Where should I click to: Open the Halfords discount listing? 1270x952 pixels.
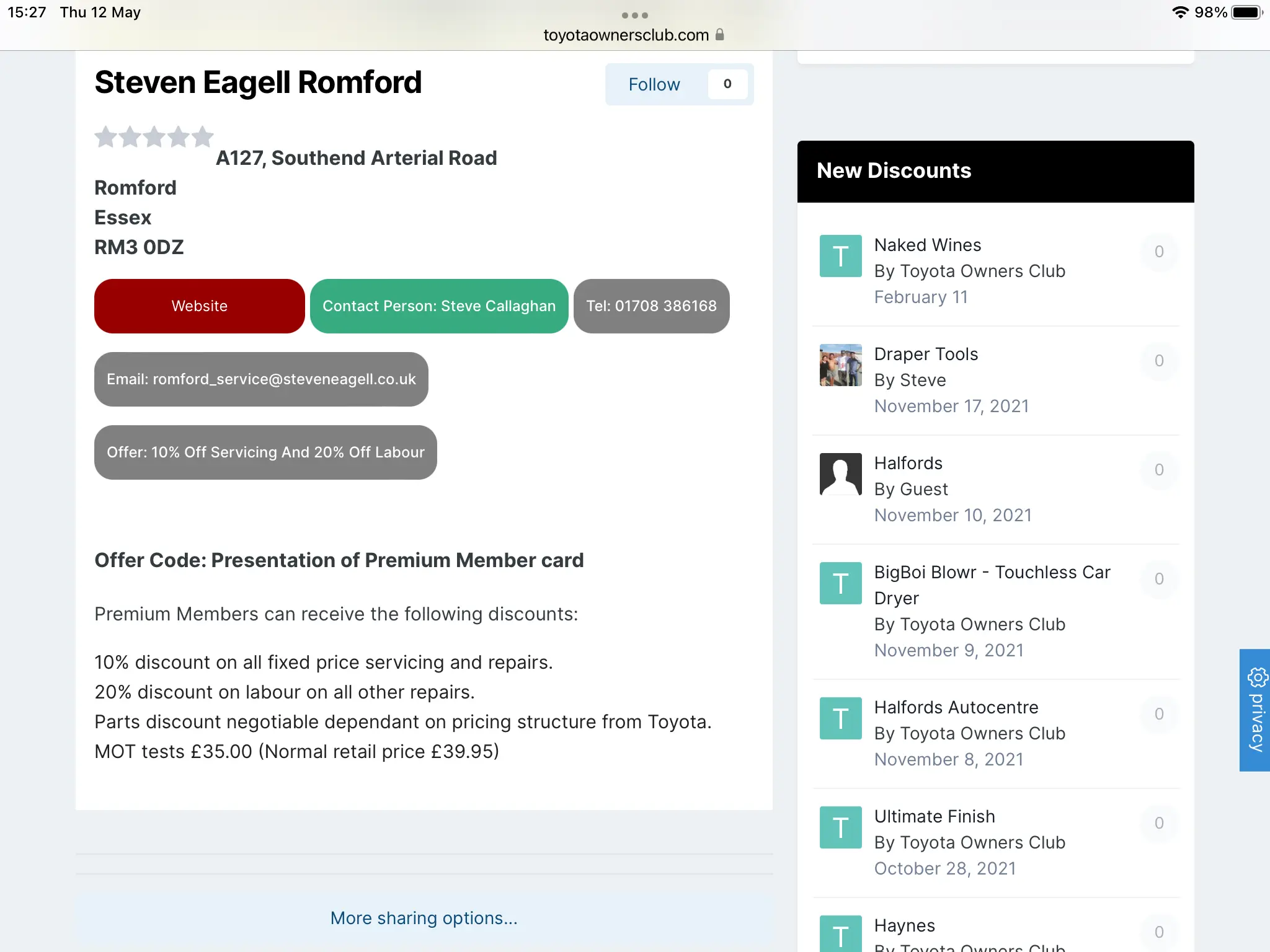[908, 463]
